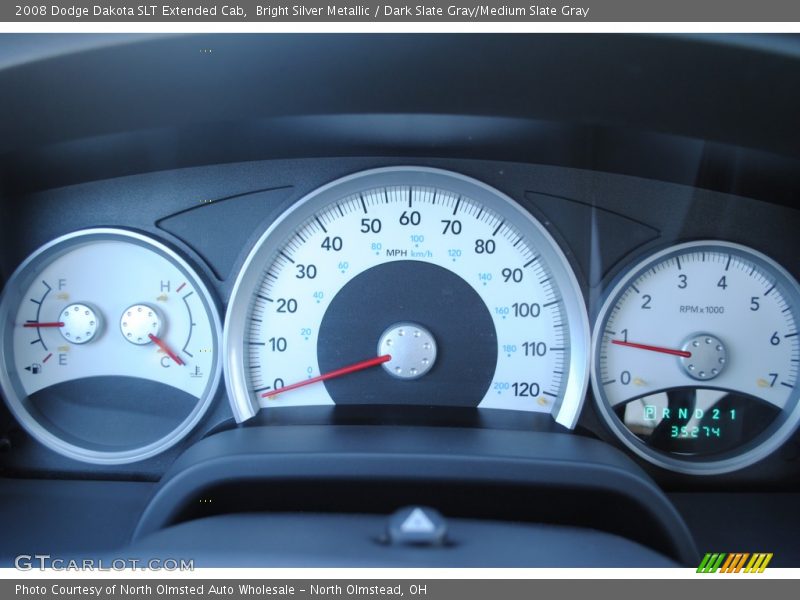Image resolution: width=800 pixels, height=600 pixels.
Task: Click the striped color logo in bottom corner
Action: coord(734,563)
